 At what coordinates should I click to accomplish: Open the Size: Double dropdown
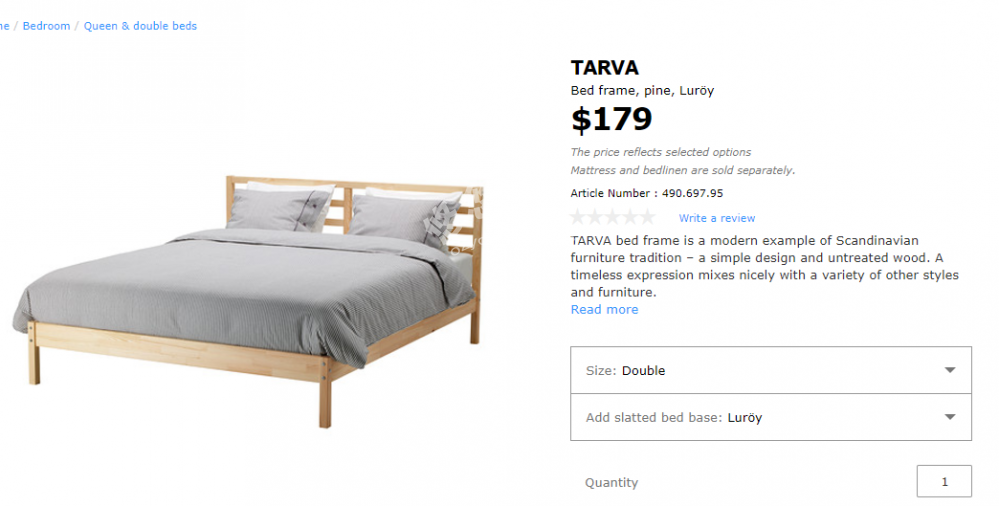(770, 370)
